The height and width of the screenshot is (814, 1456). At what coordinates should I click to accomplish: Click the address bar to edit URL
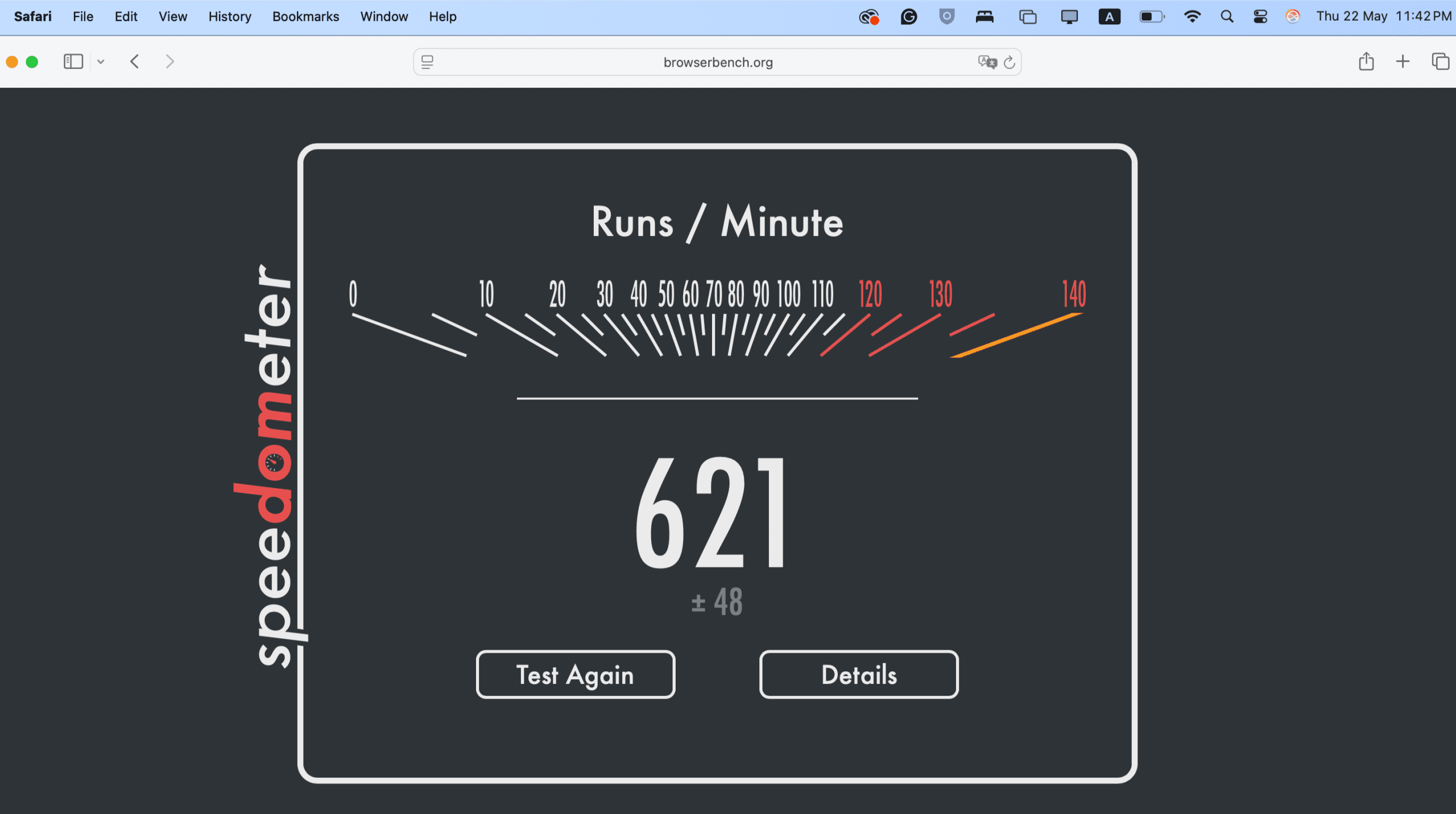pyautogui.click(x=717, y=62)
